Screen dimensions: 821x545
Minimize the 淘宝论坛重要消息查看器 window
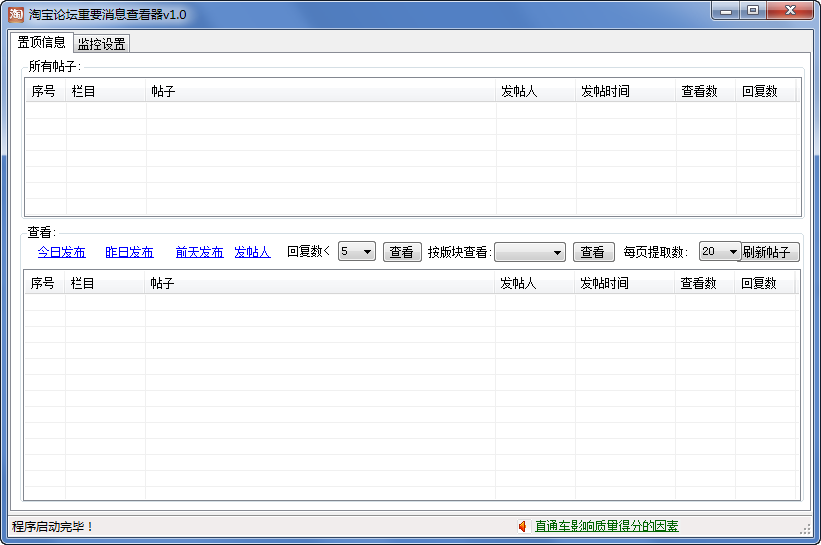(x=726, y=10)
